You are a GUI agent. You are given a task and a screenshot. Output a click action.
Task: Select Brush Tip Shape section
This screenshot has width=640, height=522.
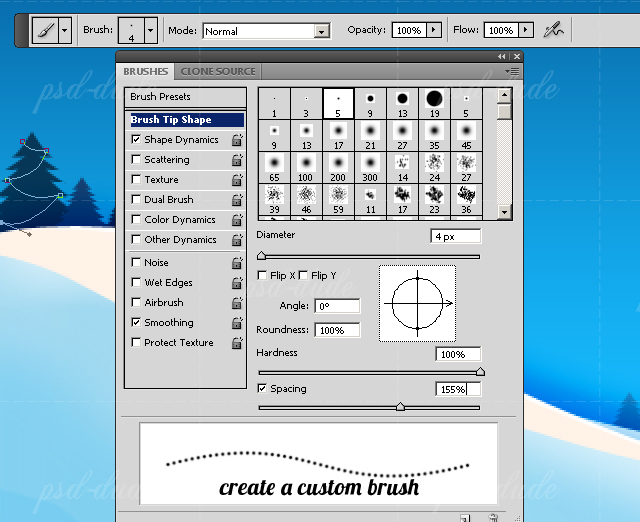pos(187,120)
